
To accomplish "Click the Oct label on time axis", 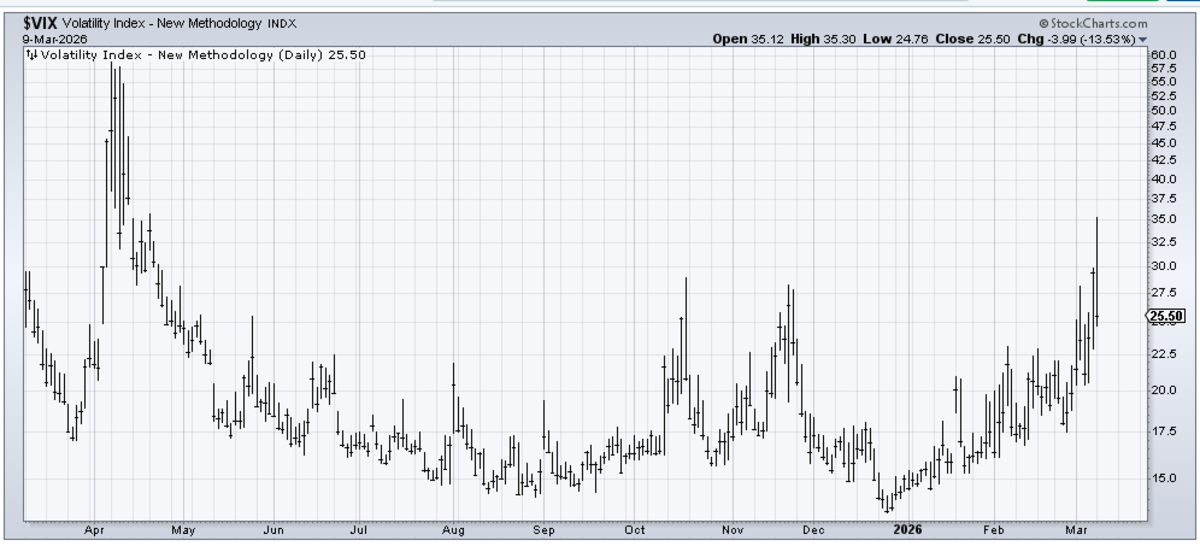I will click(x=634, y=531).
